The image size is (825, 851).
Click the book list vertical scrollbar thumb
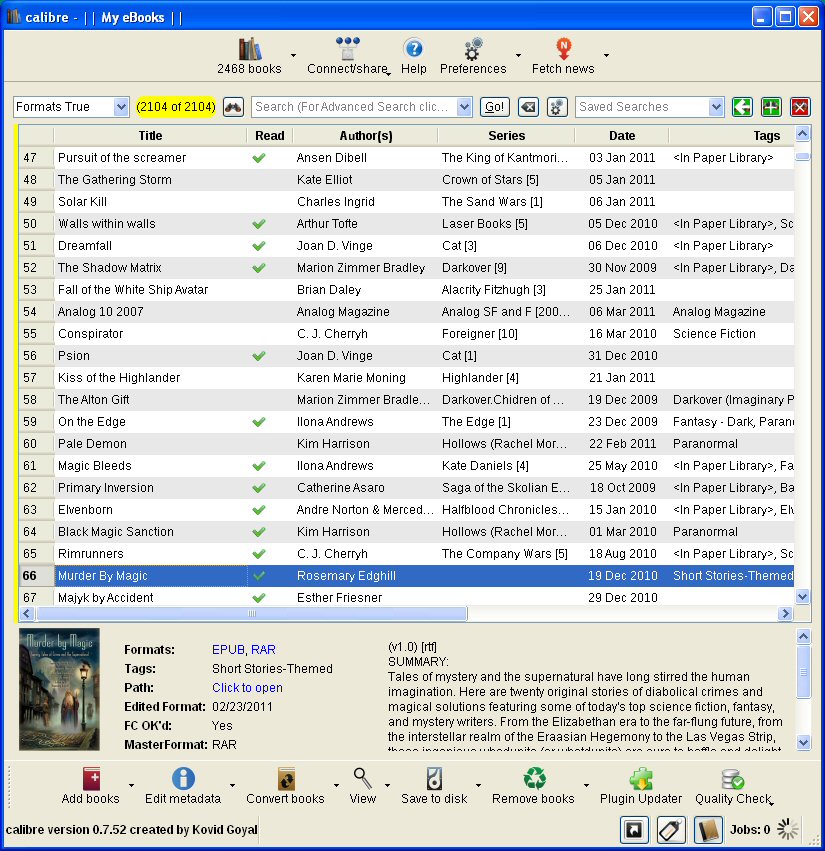[803, 157]
